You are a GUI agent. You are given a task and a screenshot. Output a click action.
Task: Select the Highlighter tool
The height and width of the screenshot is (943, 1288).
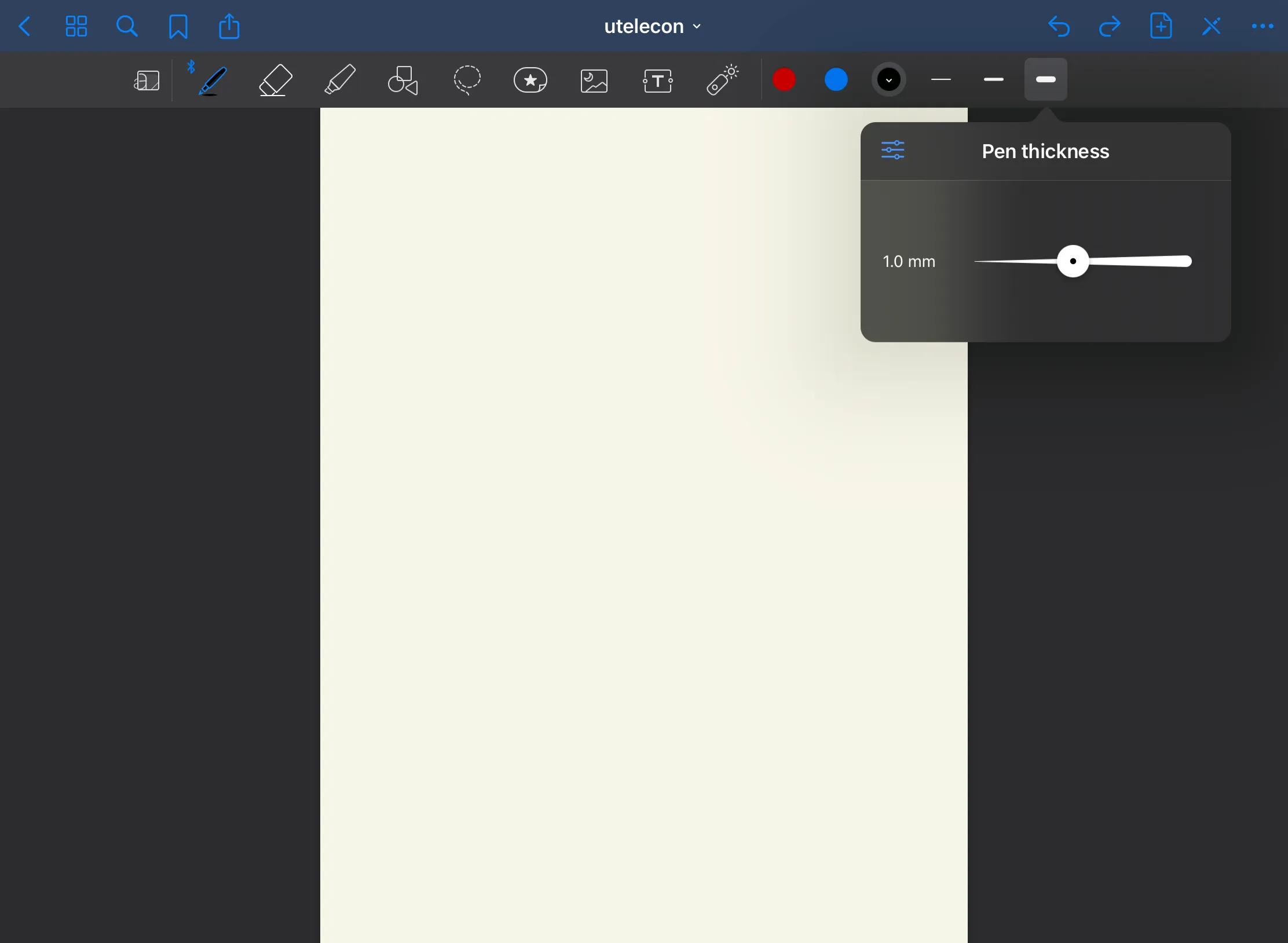pyautogui.click(x=339, y=80)
